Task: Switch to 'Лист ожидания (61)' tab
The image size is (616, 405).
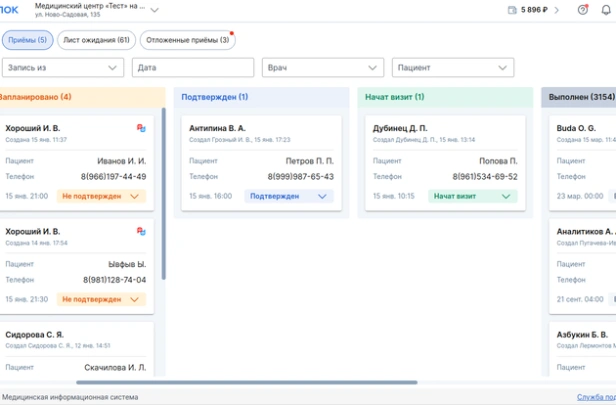Action: (96, 41)
